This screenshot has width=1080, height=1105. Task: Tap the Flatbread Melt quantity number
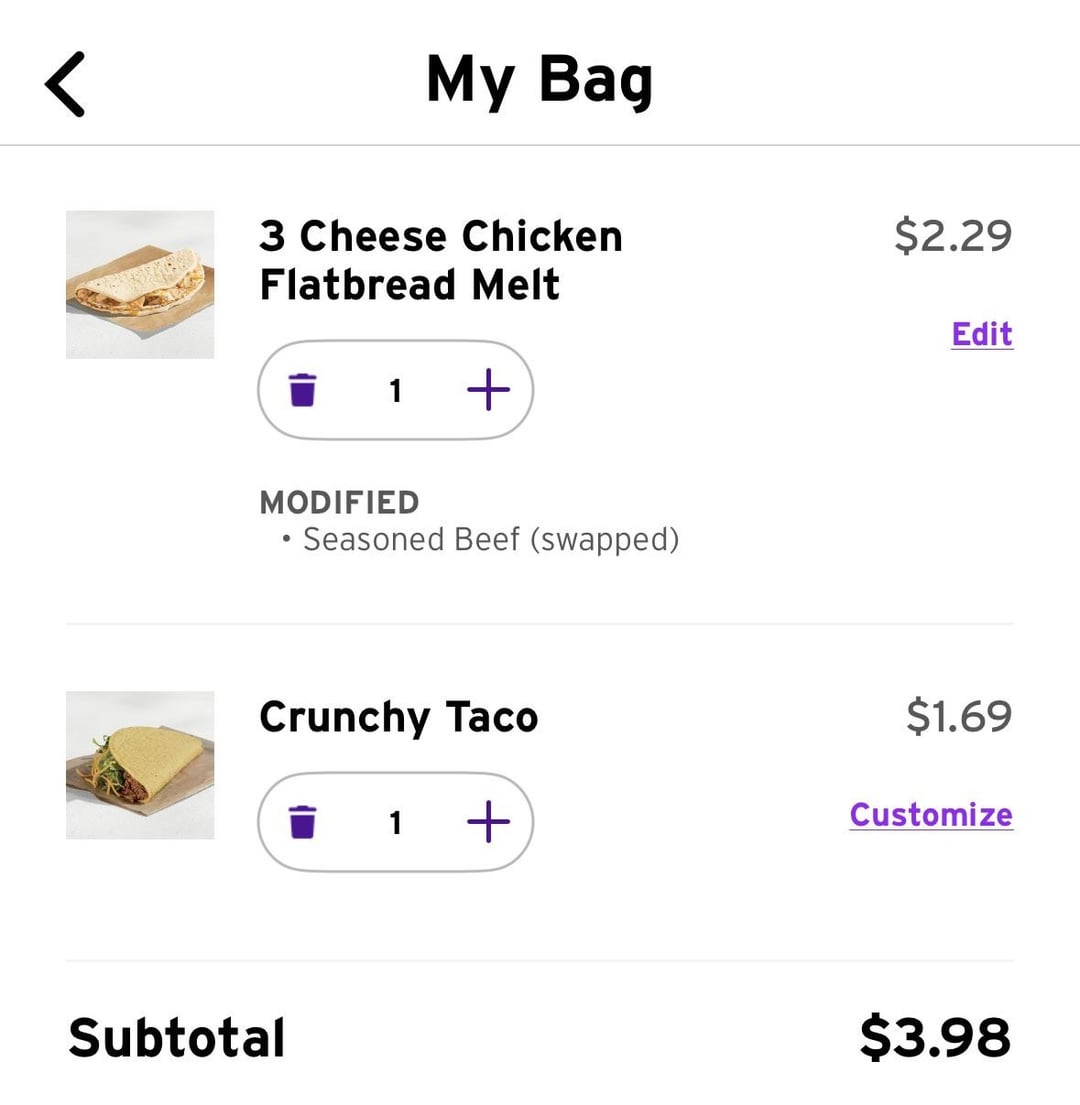pos(396,390)
